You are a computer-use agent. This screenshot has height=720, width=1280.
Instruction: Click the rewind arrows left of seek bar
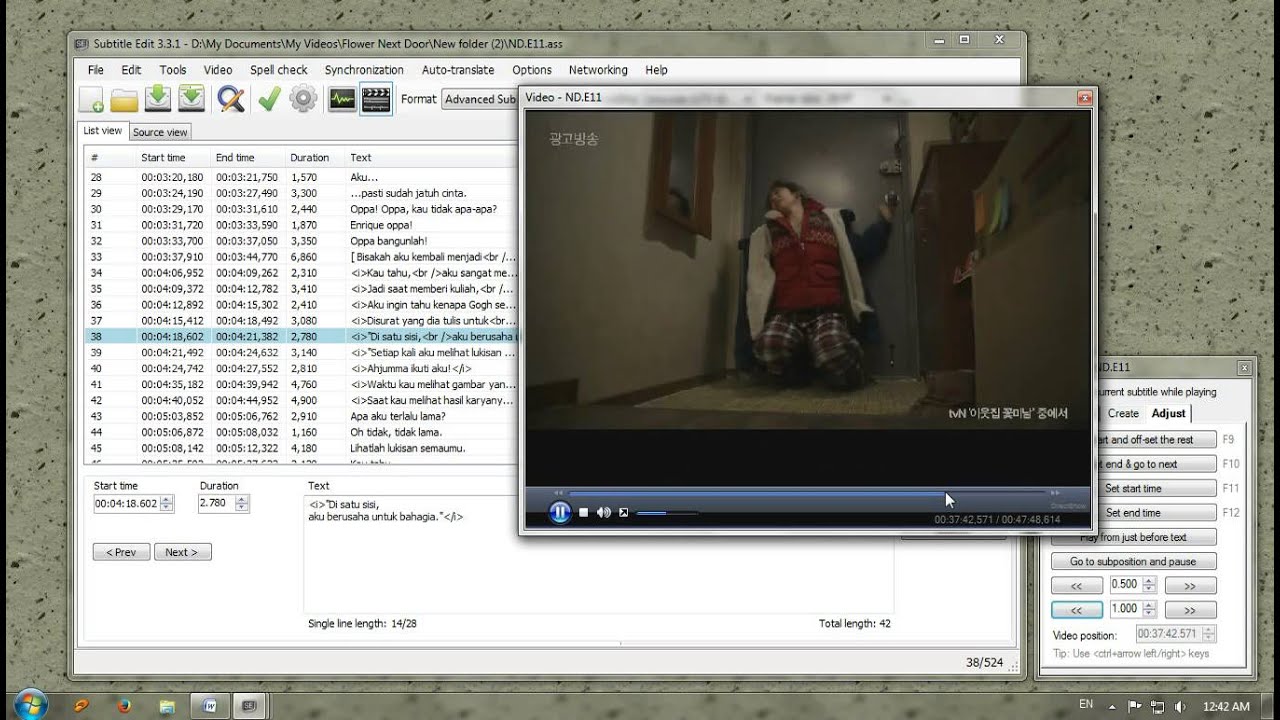coord(559,493)
